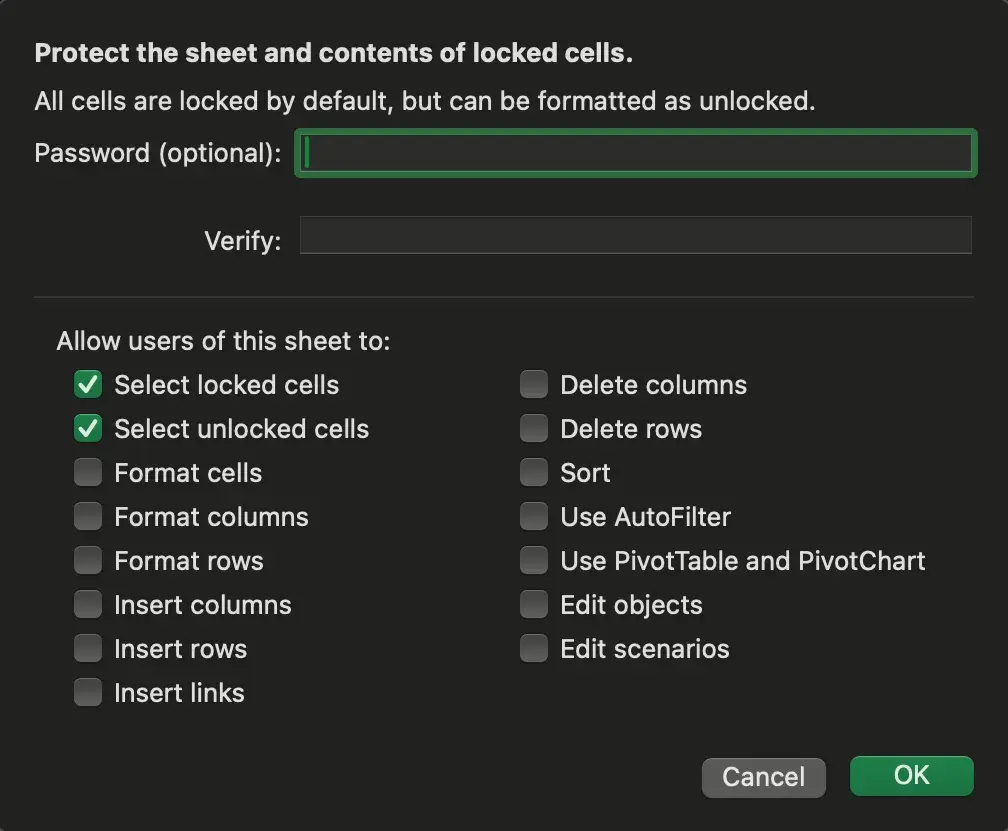Enable Format cells permission
Image resolution: width=1008 pixels, height=831 pixels.
pos(88,472)
